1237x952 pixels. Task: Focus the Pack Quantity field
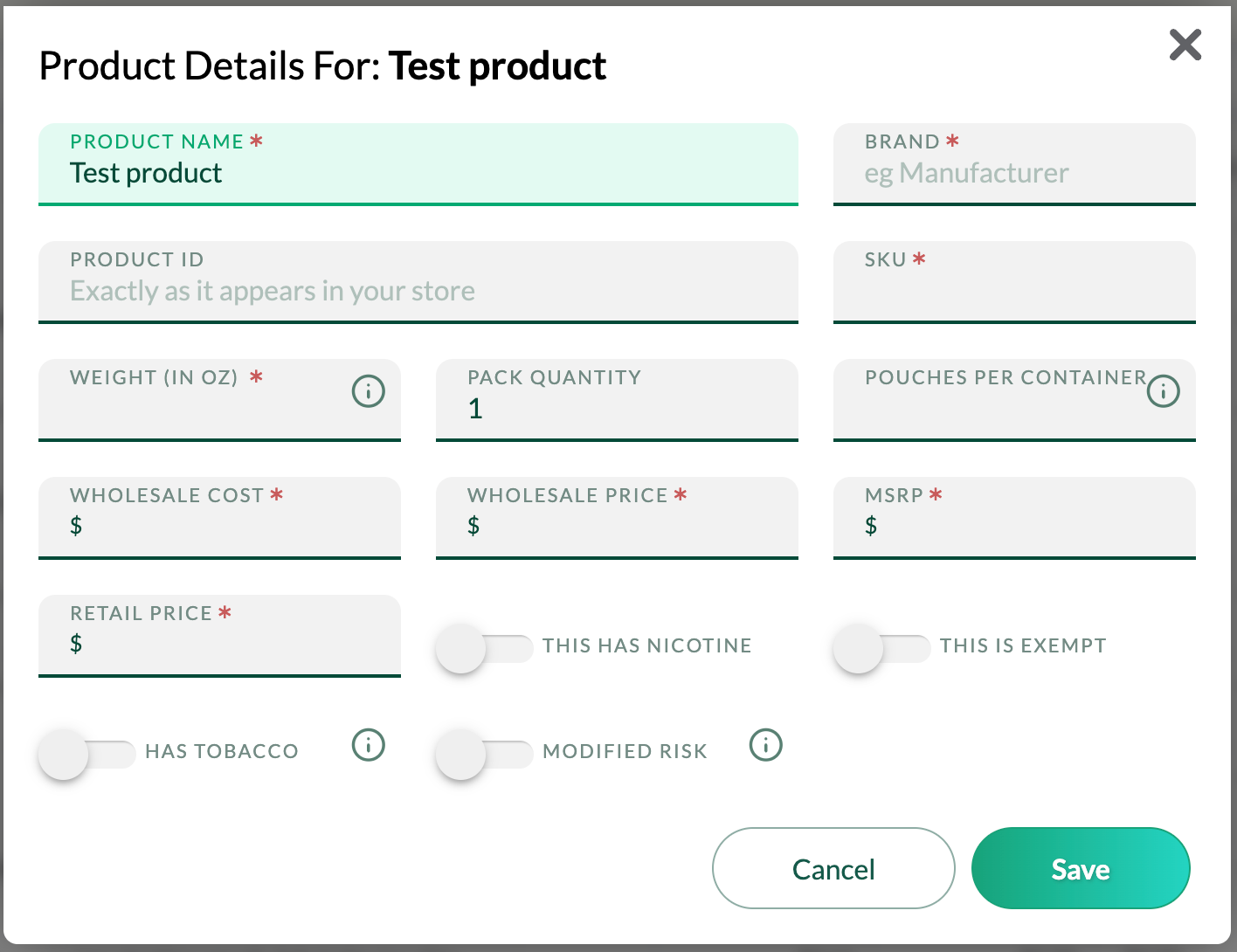click(616, 409)
